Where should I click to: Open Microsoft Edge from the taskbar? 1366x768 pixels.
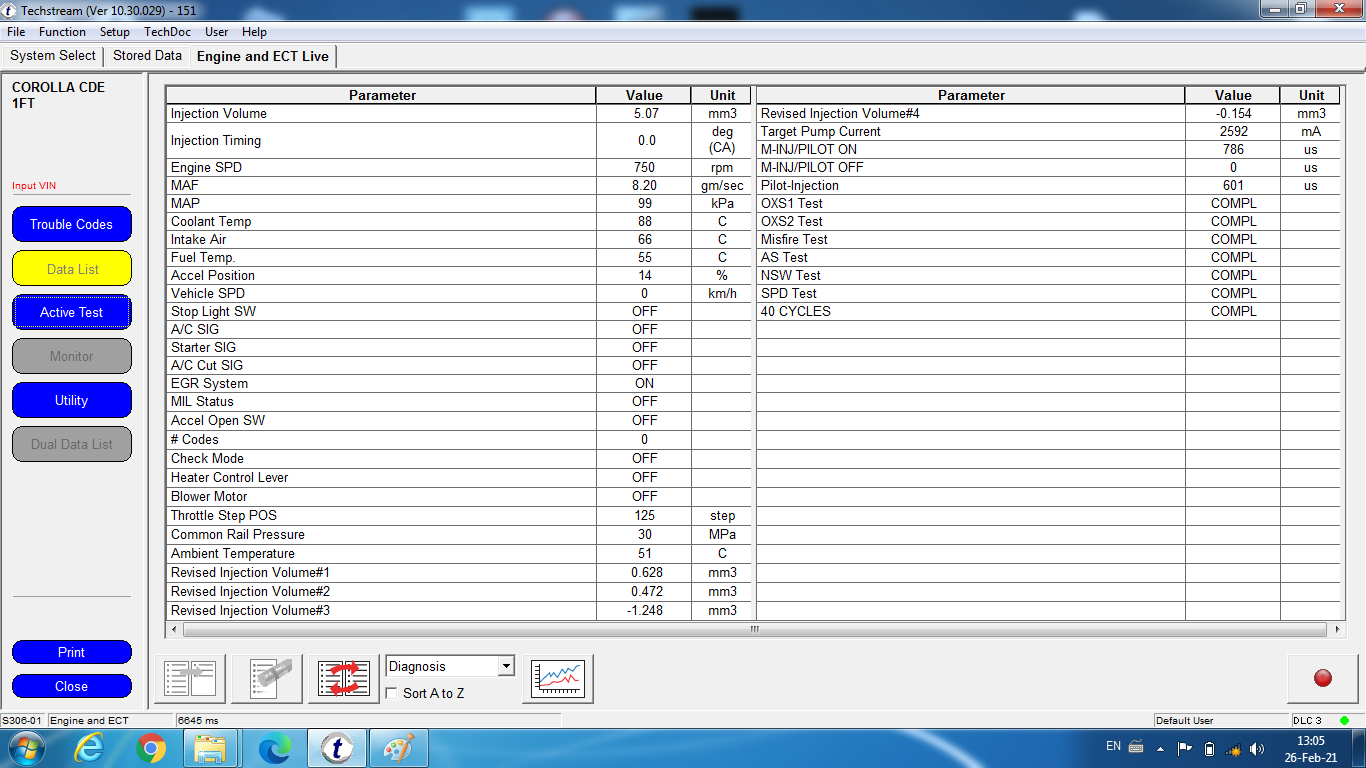(274, 748)
